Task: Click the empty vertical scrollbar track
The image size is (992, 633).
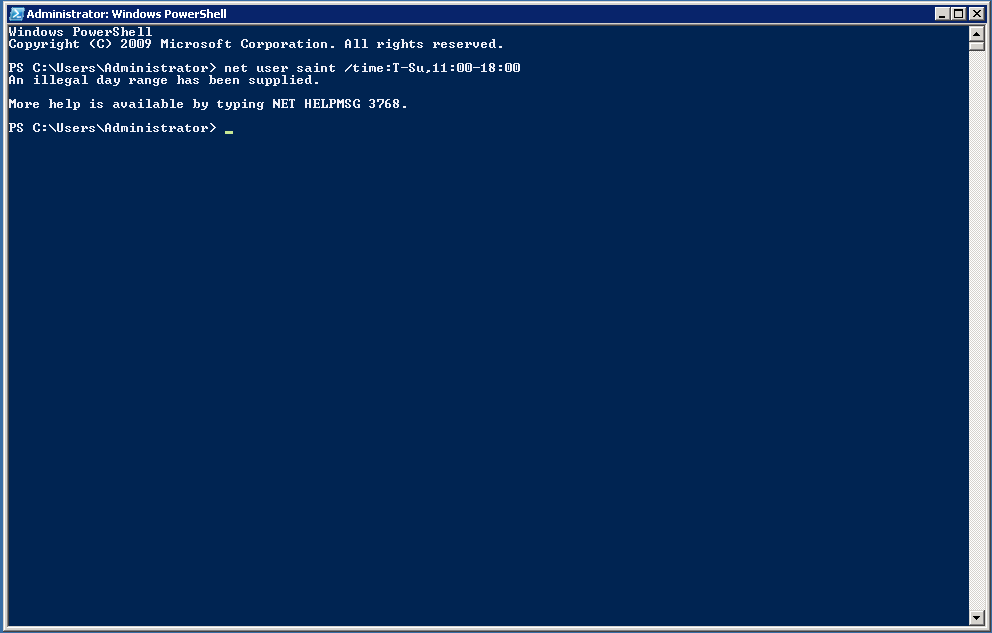Action: tap(976, 329)
